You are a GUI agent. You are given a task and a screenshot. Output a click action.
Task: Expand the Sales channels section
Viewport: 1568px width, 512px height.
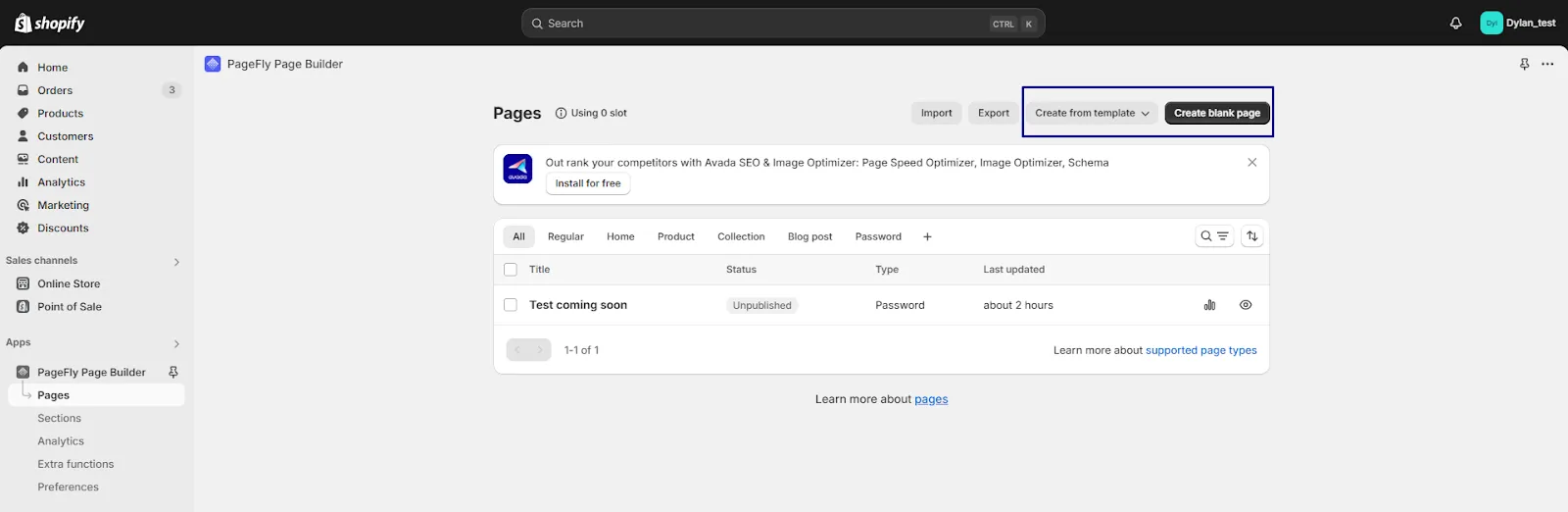tap(176, 262)
